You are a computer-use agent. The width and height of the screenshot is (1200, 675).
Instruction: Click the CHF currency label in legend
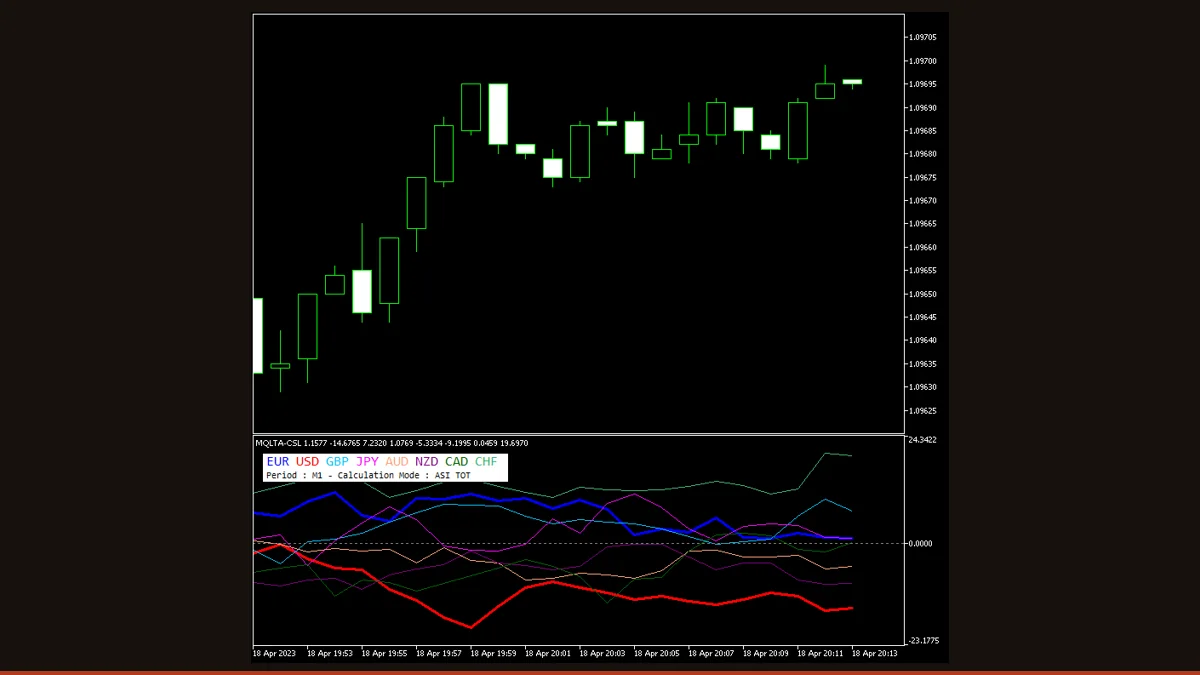click(x=486, y=462)
